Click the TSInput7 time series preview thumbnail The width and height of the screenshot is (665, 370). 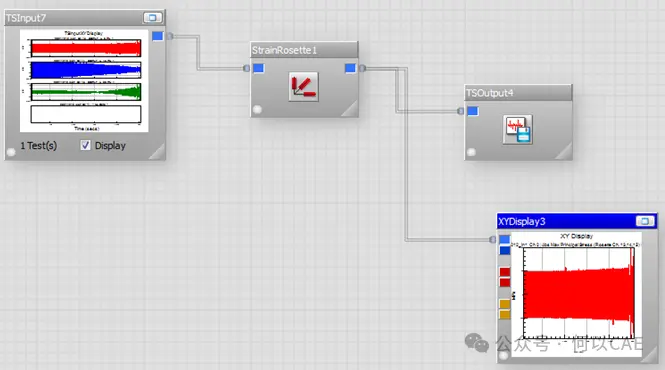(84, 81)
